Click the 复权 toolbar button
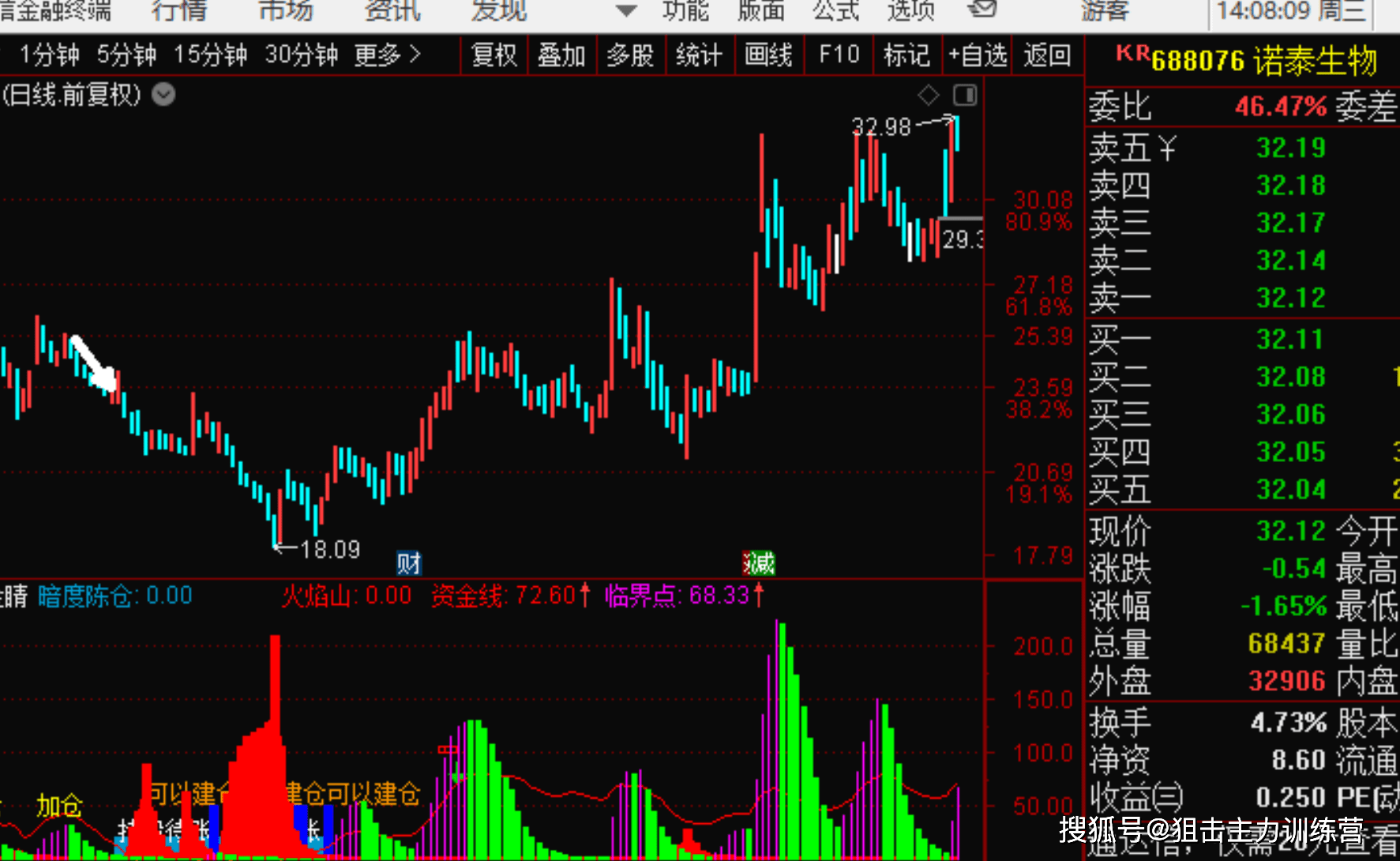1400x861 pixels. coord(494,55)
